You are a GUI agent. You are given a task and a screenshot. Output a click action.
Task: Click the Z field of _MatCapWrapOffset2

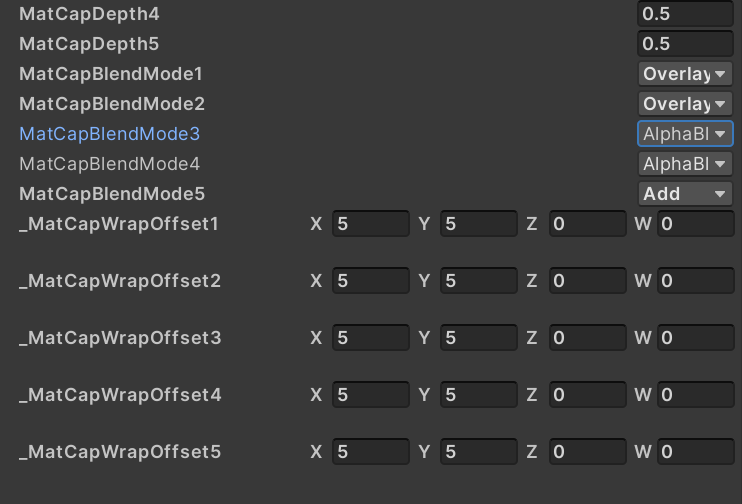[x=587, y=281]
